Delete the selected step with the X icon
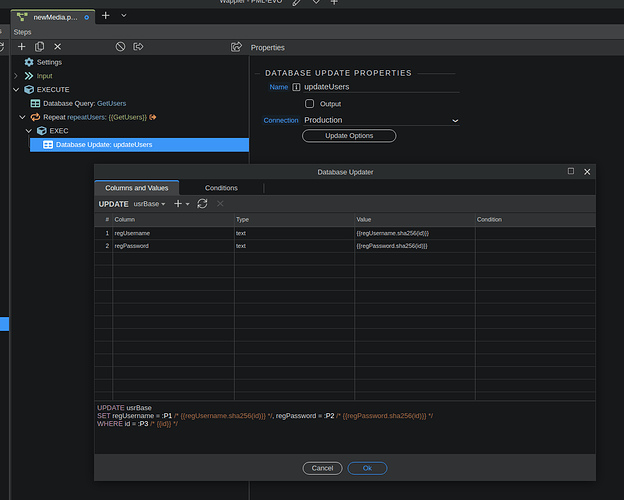624x500 pixels. pyautogui.click(x=58, y=47)
